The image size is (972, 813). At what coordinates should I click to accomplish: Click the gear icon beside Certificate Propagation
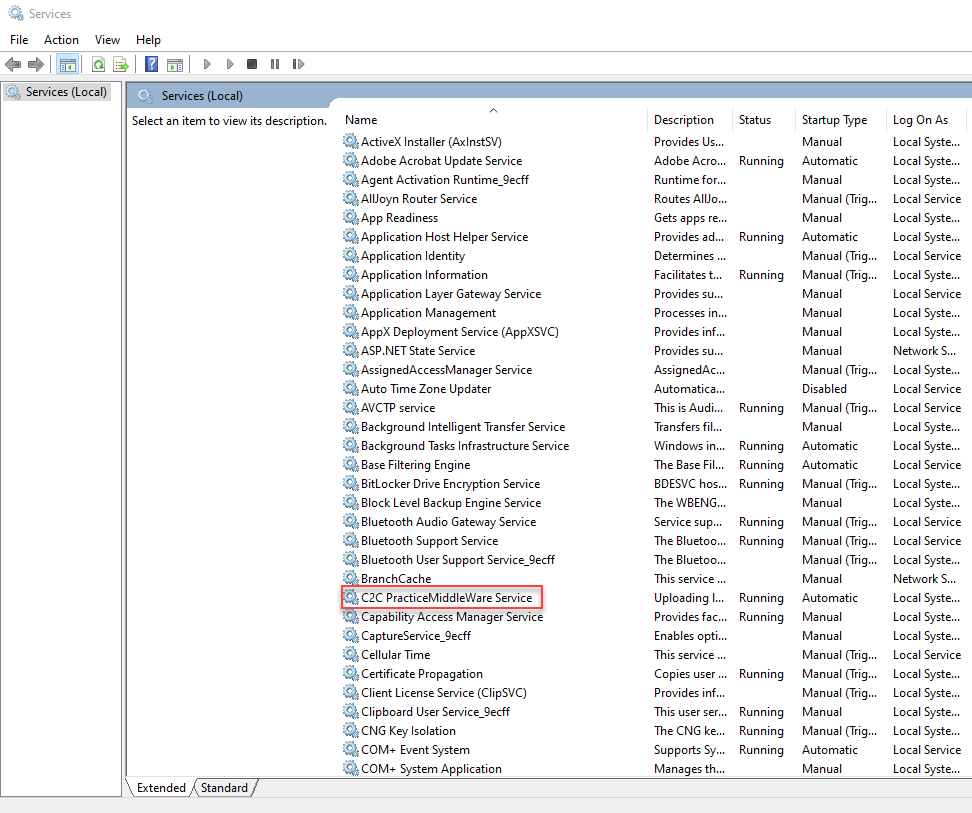(x=351, y=674)
